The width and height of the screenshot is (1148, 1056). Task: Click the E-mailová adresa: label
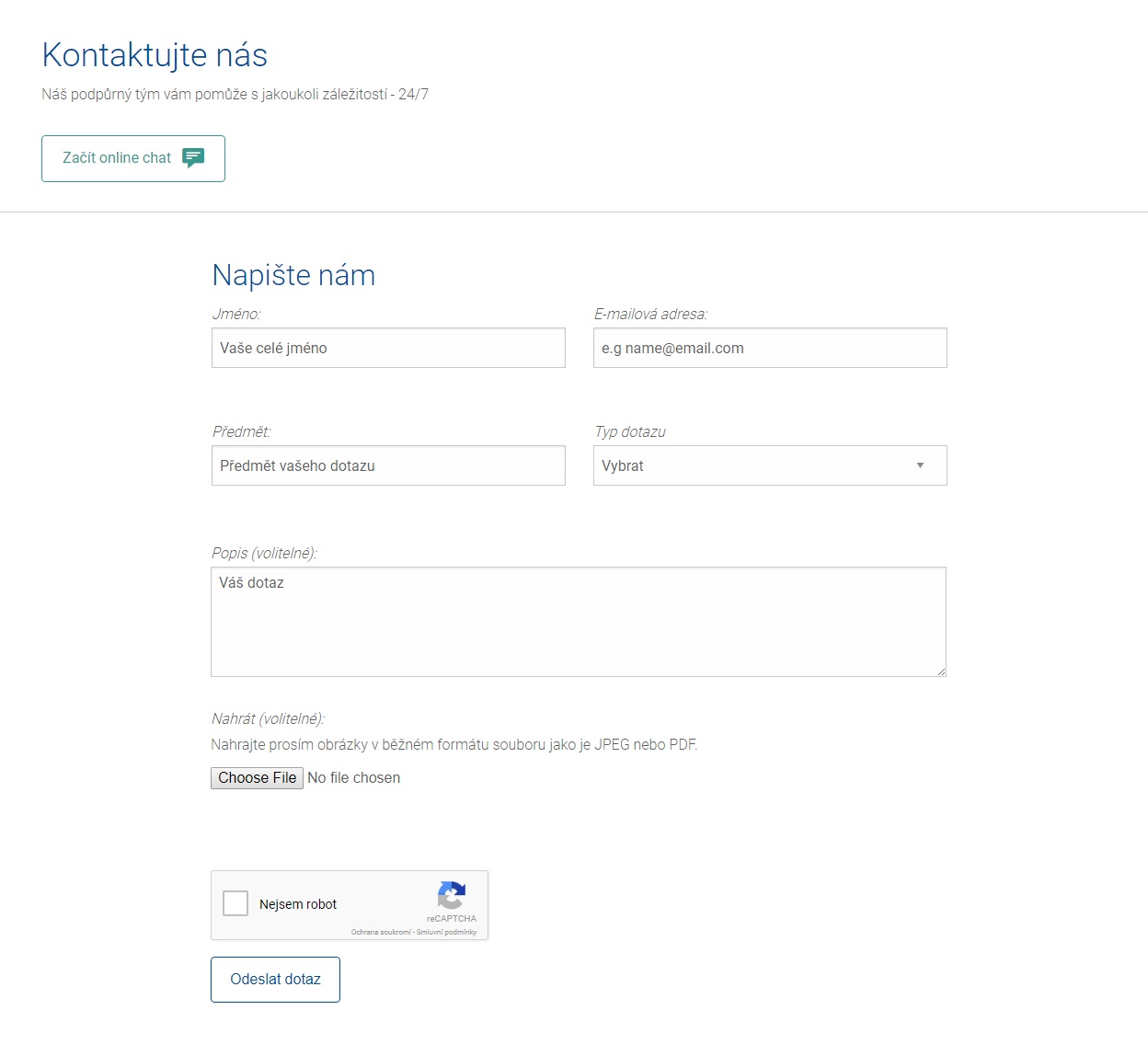[650, 314]
